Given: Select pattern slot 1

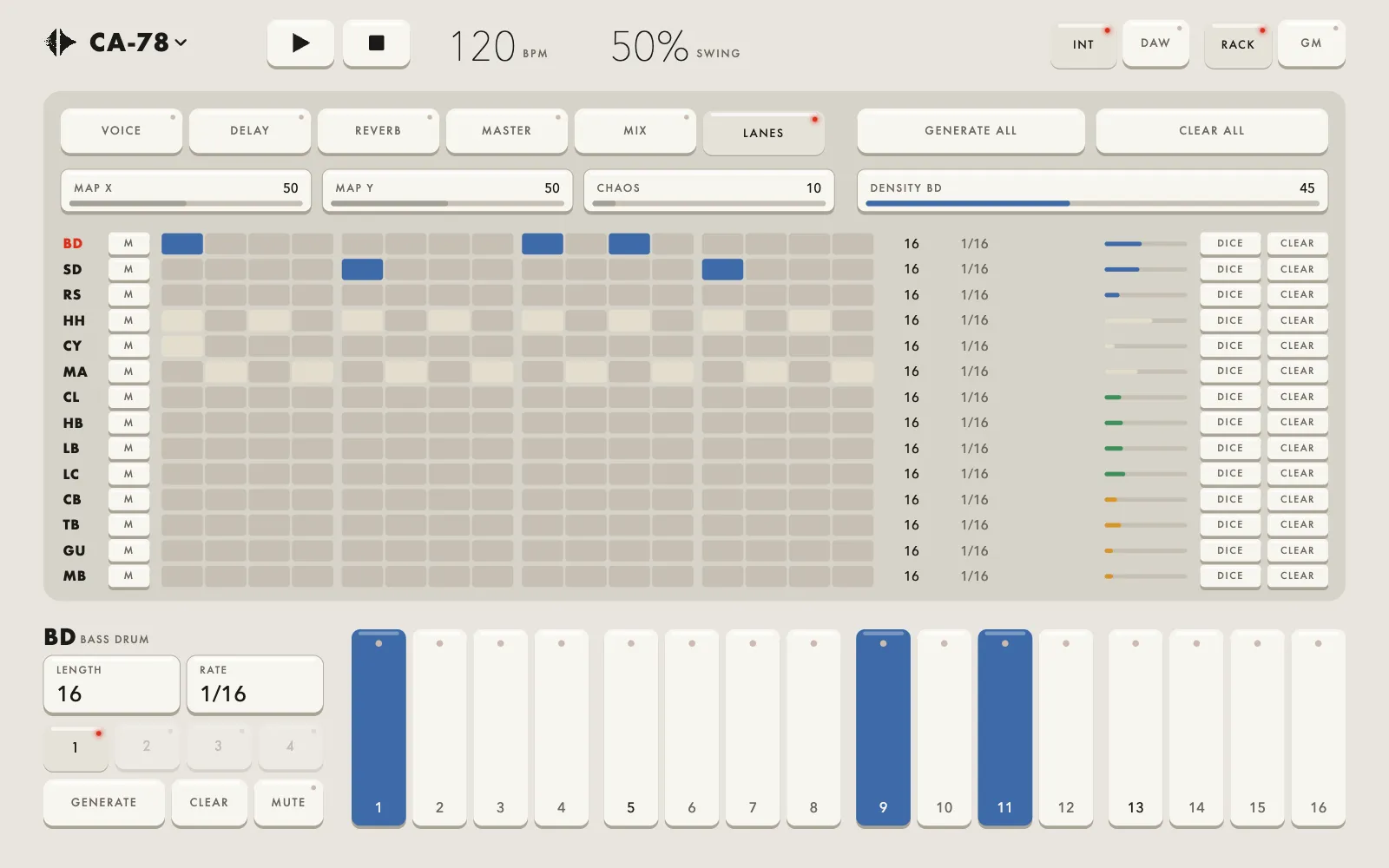Looking at the screenshot, I should click(76, 746).
